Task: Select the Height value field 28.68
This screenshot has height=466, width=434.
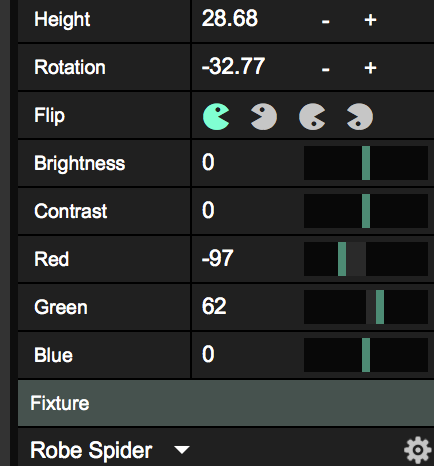Action: (230, 18)
